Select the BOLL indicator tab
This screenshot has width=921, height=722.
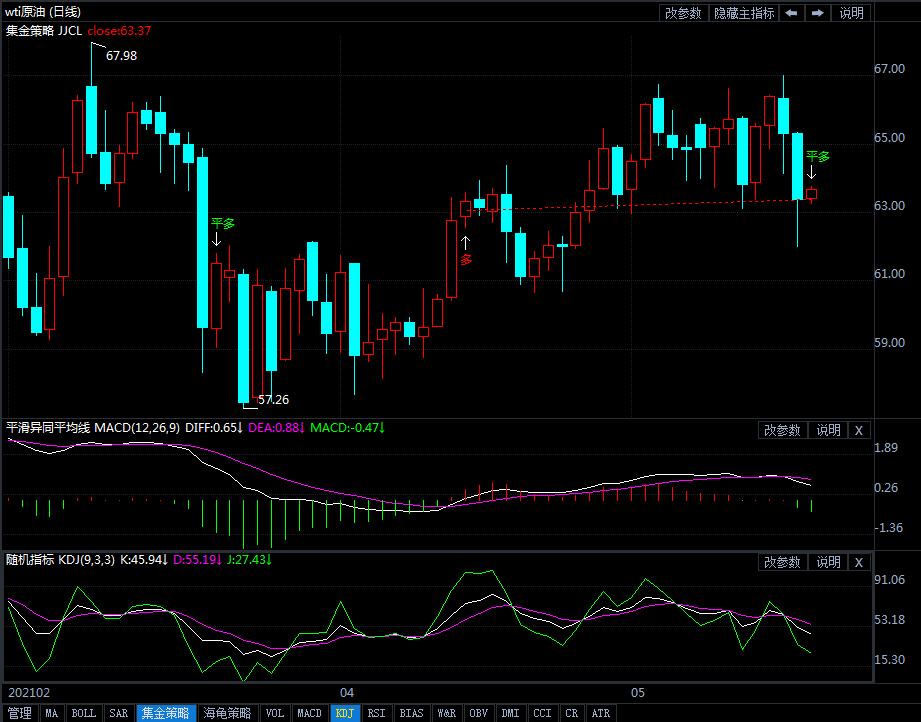click(84, 713)
